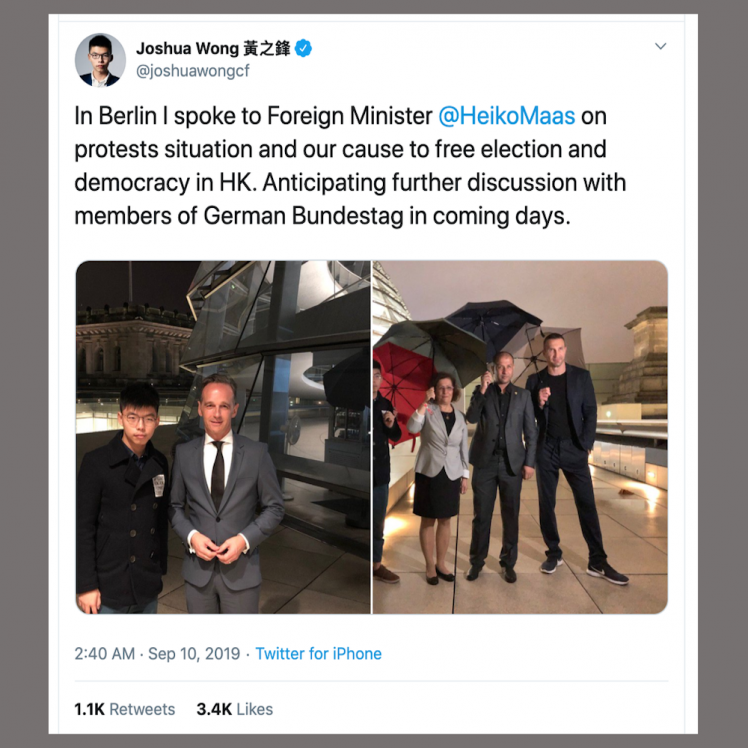748x748 pixels.
Task: Open the Joshua Wong profile avatar
Action: point(100,60)
